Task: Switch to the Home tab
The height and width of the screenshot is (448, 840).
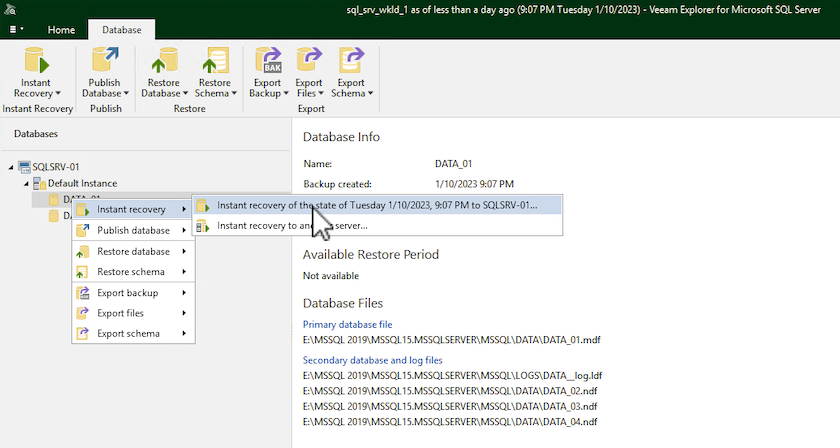Action: click(61, 30)
